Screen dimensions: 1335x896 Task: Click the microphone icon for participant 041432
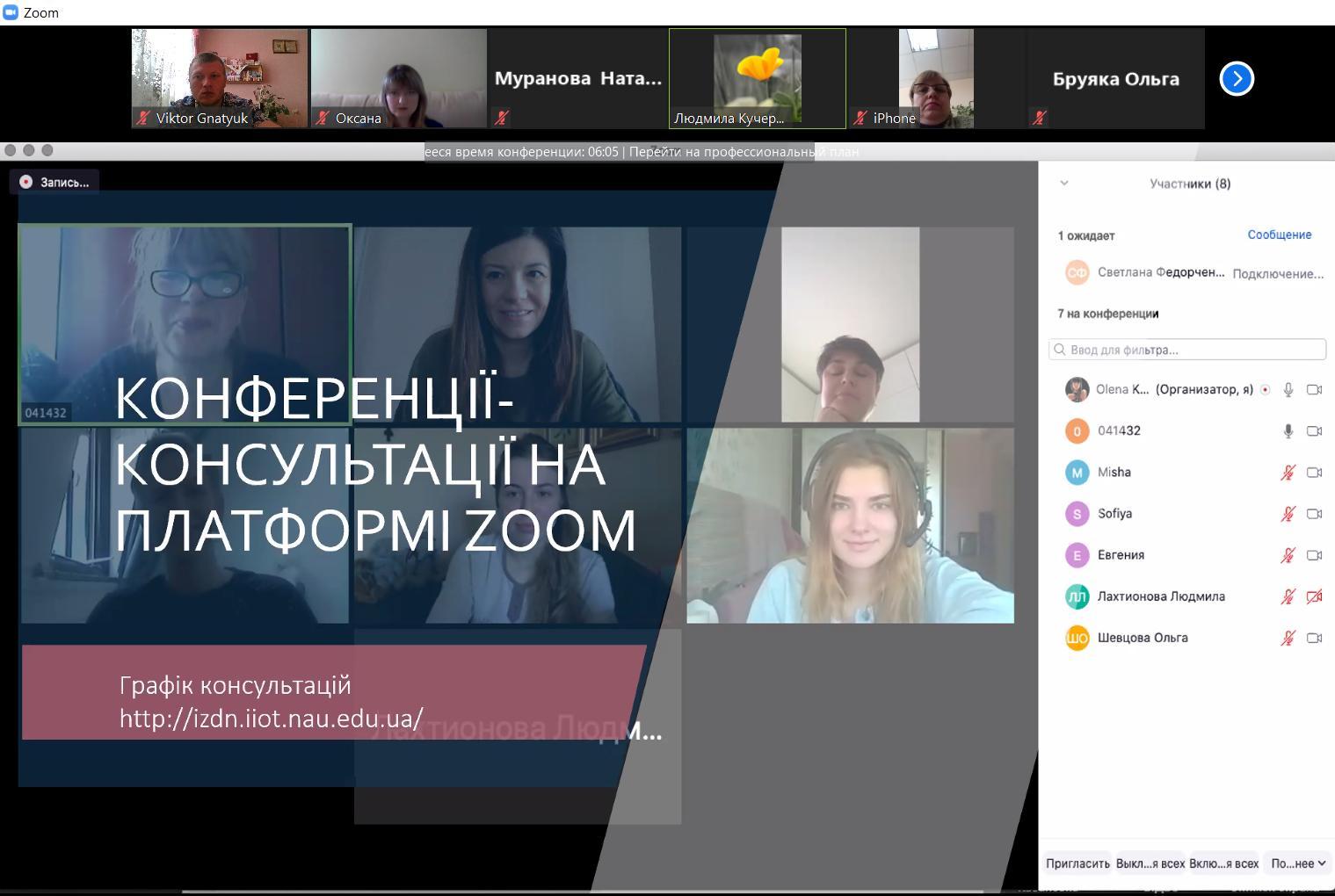[x=1288, y=431]
